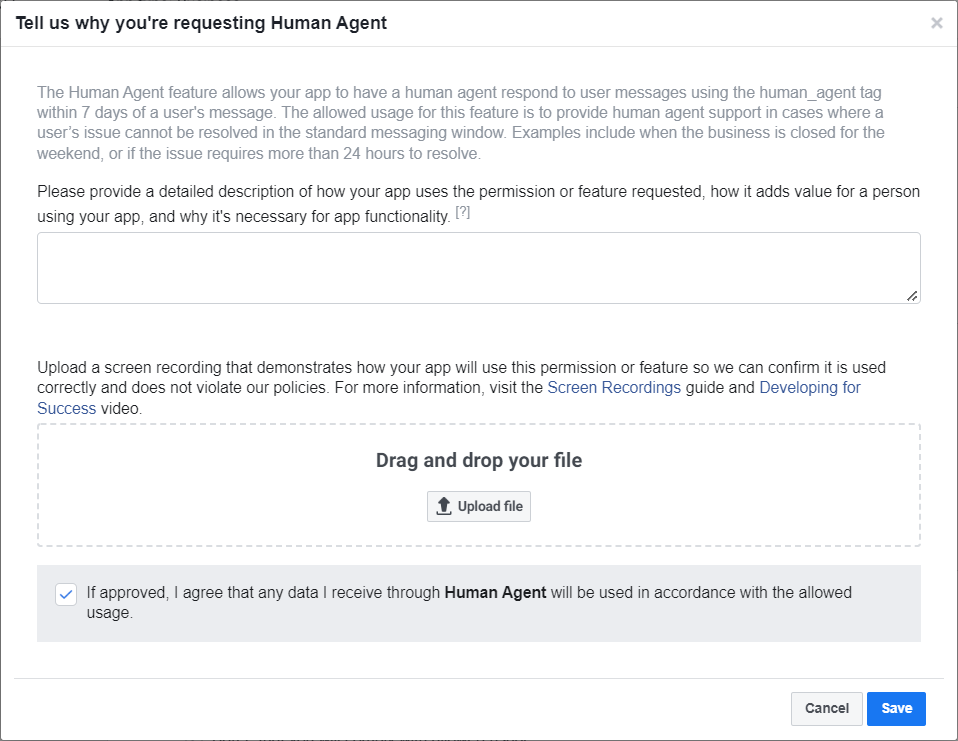Viewport: 958px width, 741px height.
Task: Click the upload arrow icon on Upload file
Action: coord(443,506)
